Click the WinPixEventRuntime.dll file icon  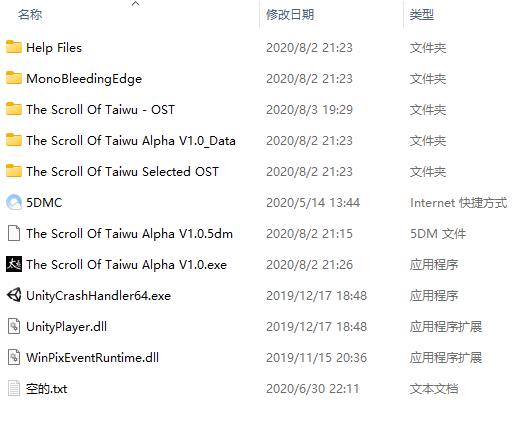[14, 357]
